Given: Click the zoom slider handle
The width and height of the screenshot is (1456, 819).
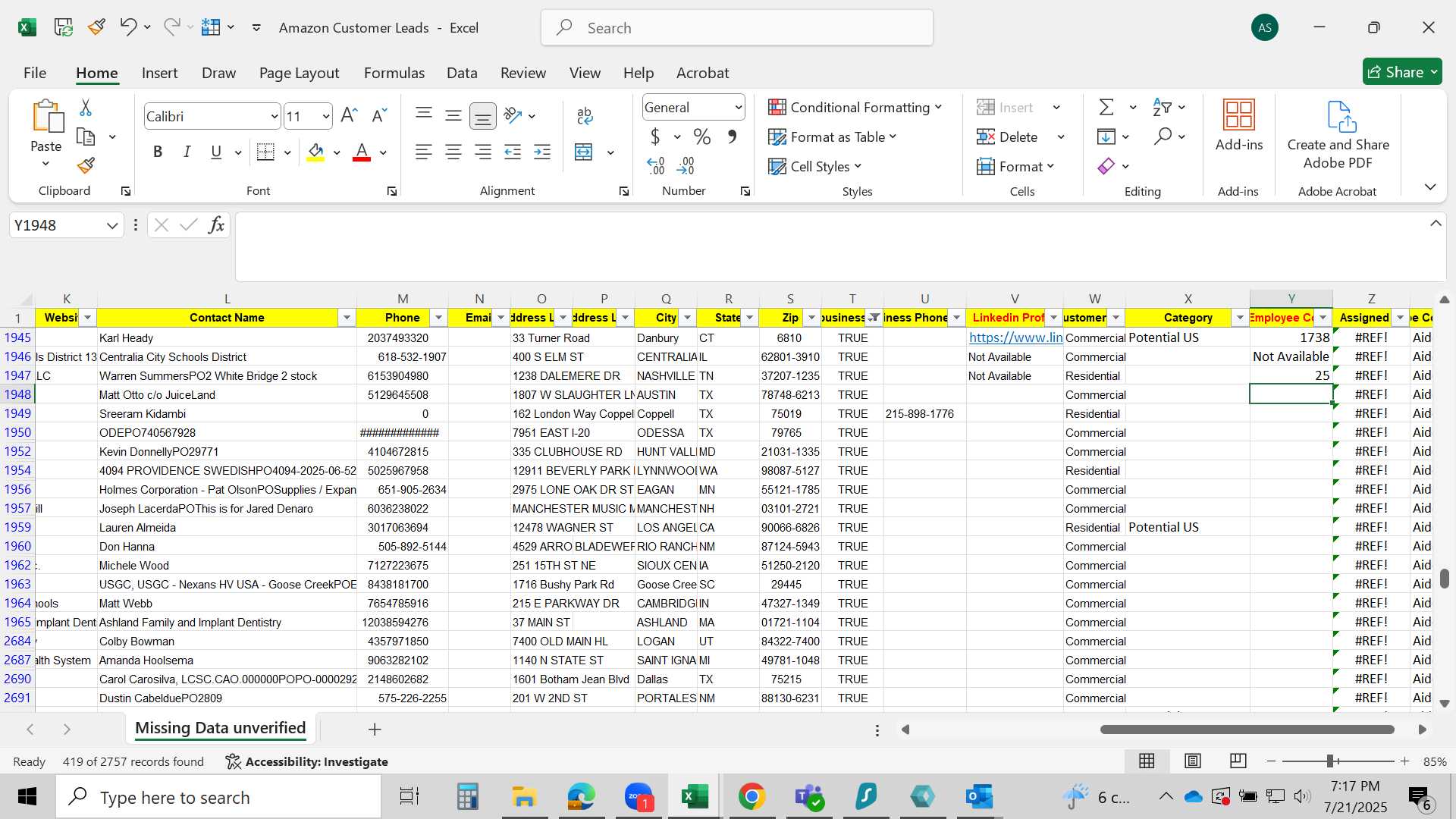Looking at the screenshot, I should pos(1329,761).
